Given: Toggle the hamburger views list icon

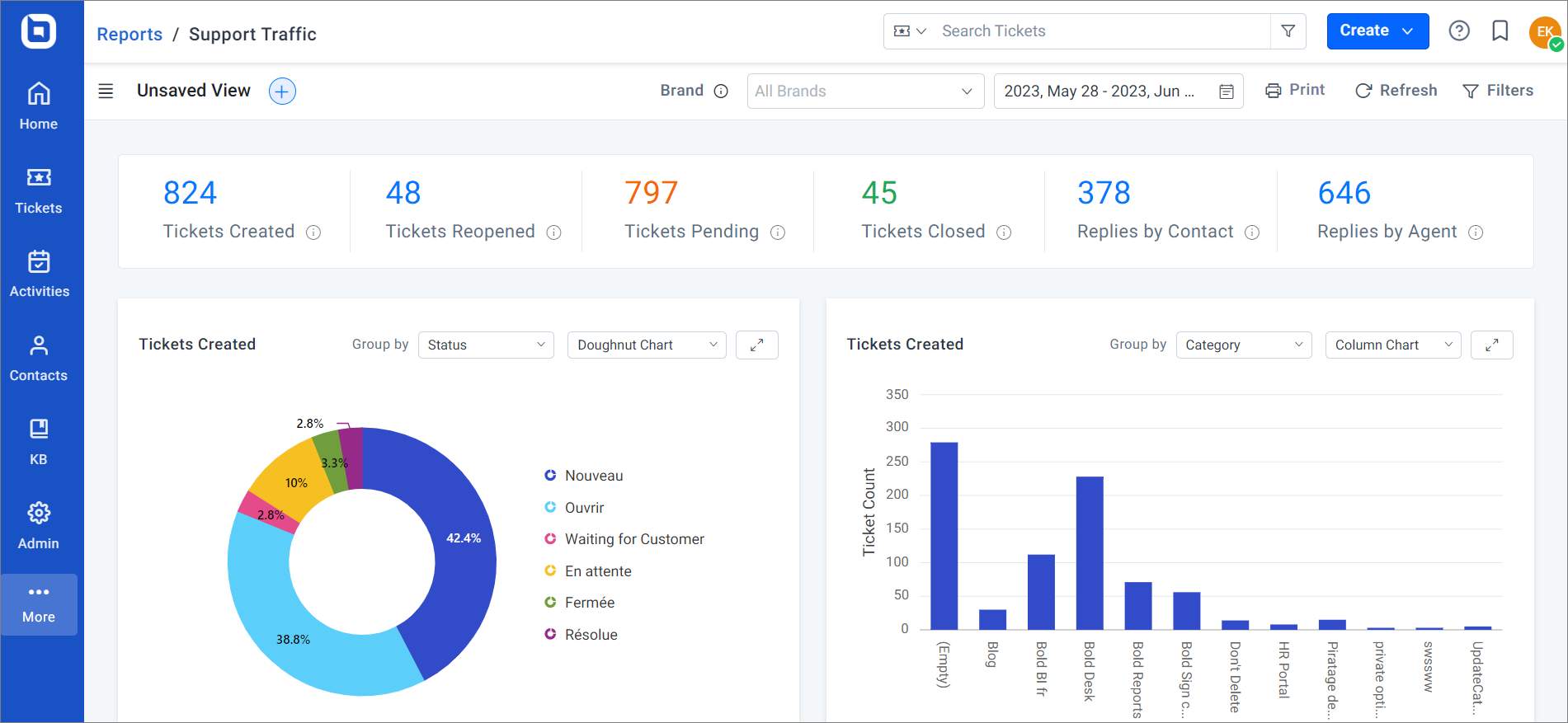Looking at the screenshot, I should pyautogui.click(x=106, y=91).
